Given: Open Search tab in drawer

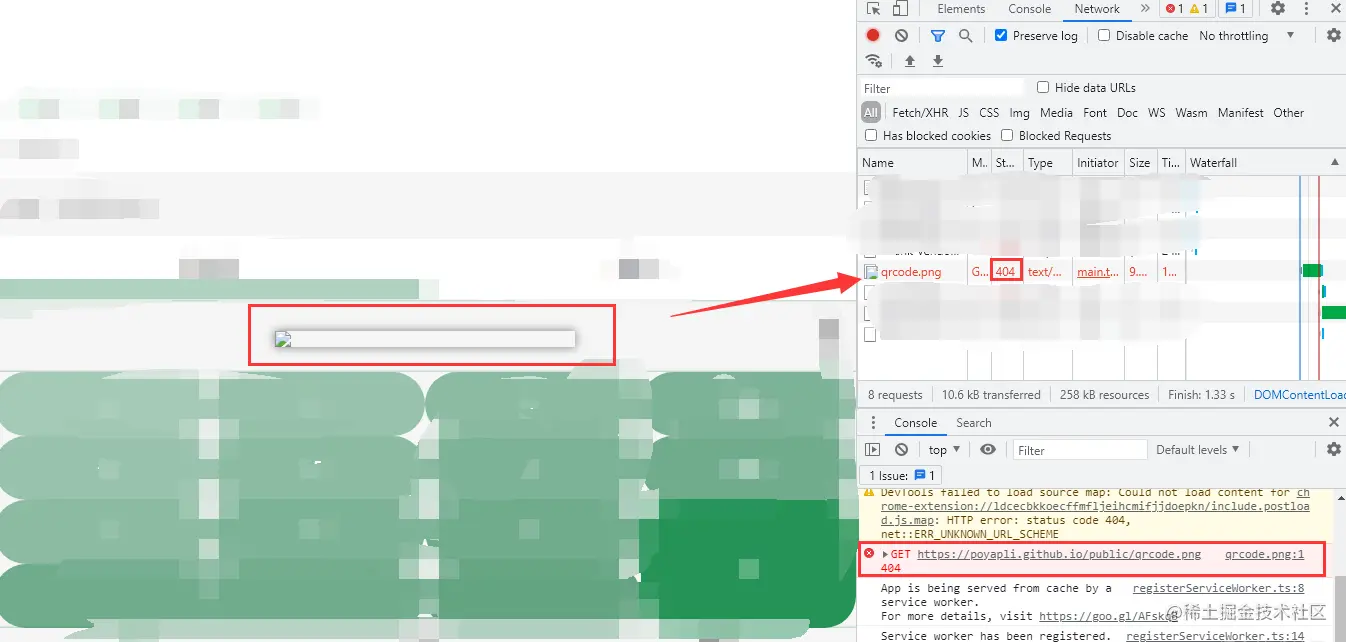Looking at the screenshot, I should coord(973,422).
